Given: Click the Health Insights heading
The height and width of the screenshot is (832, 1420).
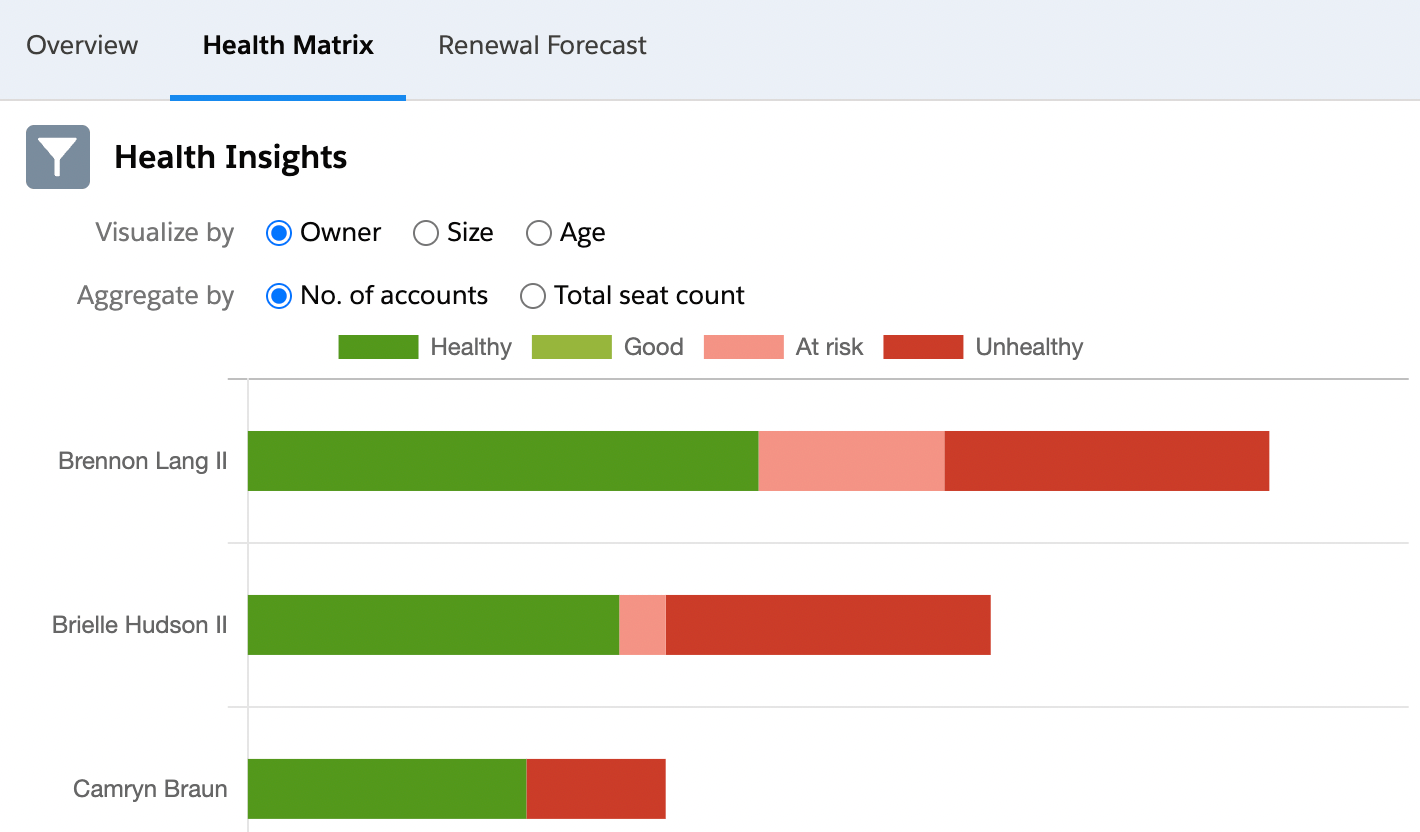Looking at the screenshot, I should (x=231, y=157).
